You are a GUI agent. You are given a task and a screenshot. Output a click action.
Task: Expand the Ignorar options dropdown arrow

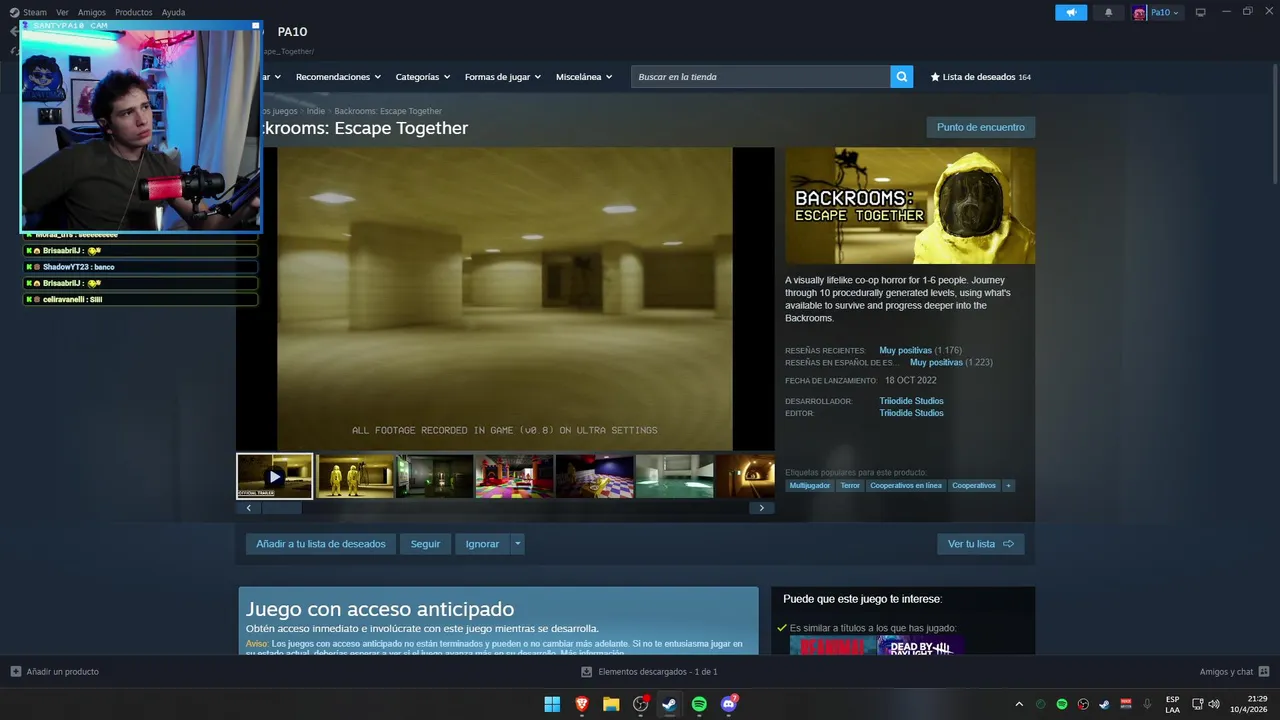(x=517, y=544)
